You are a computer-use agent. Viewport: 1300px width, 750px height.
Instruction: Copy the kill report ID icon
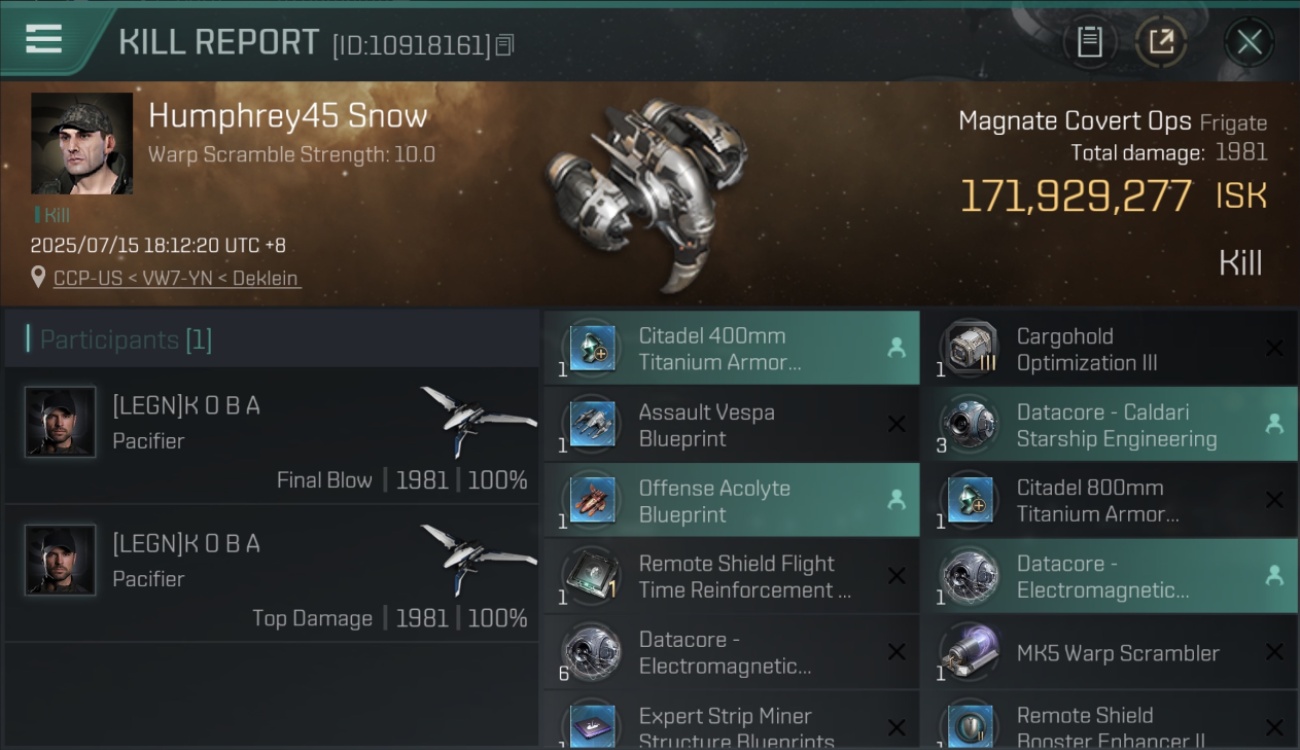click(x=505, y=45)
